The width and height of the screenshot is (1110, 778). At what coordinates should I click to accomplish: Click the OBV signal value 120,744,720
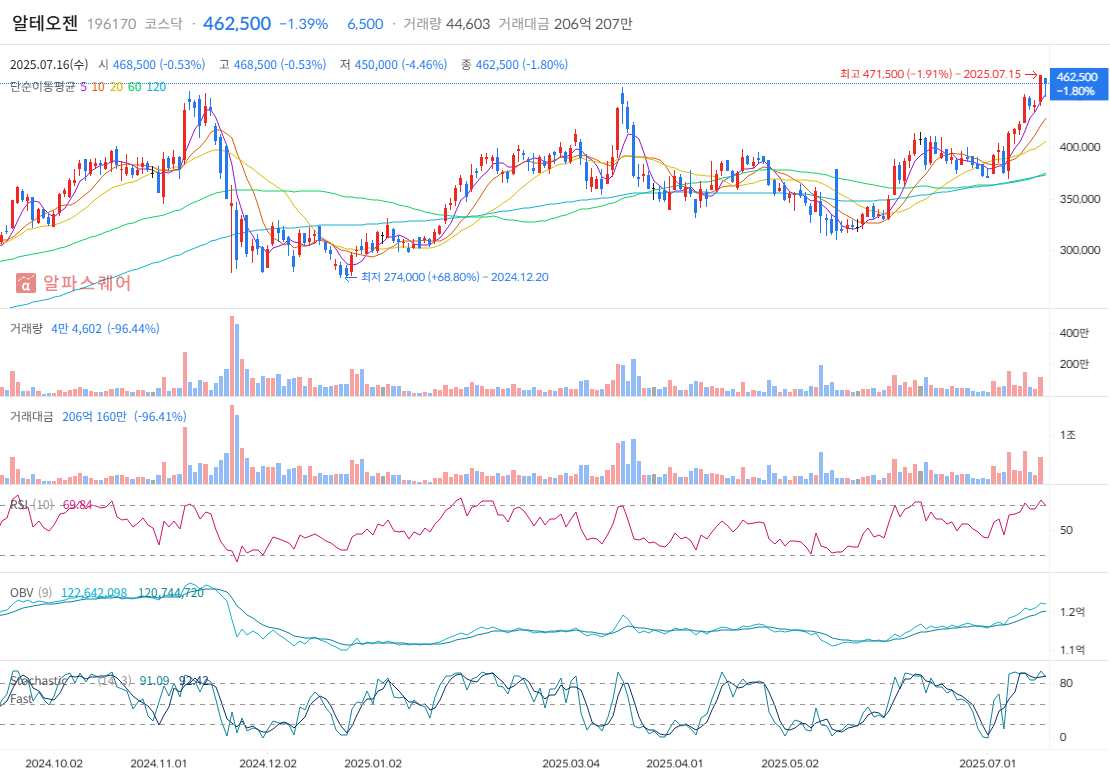point(171,593)
